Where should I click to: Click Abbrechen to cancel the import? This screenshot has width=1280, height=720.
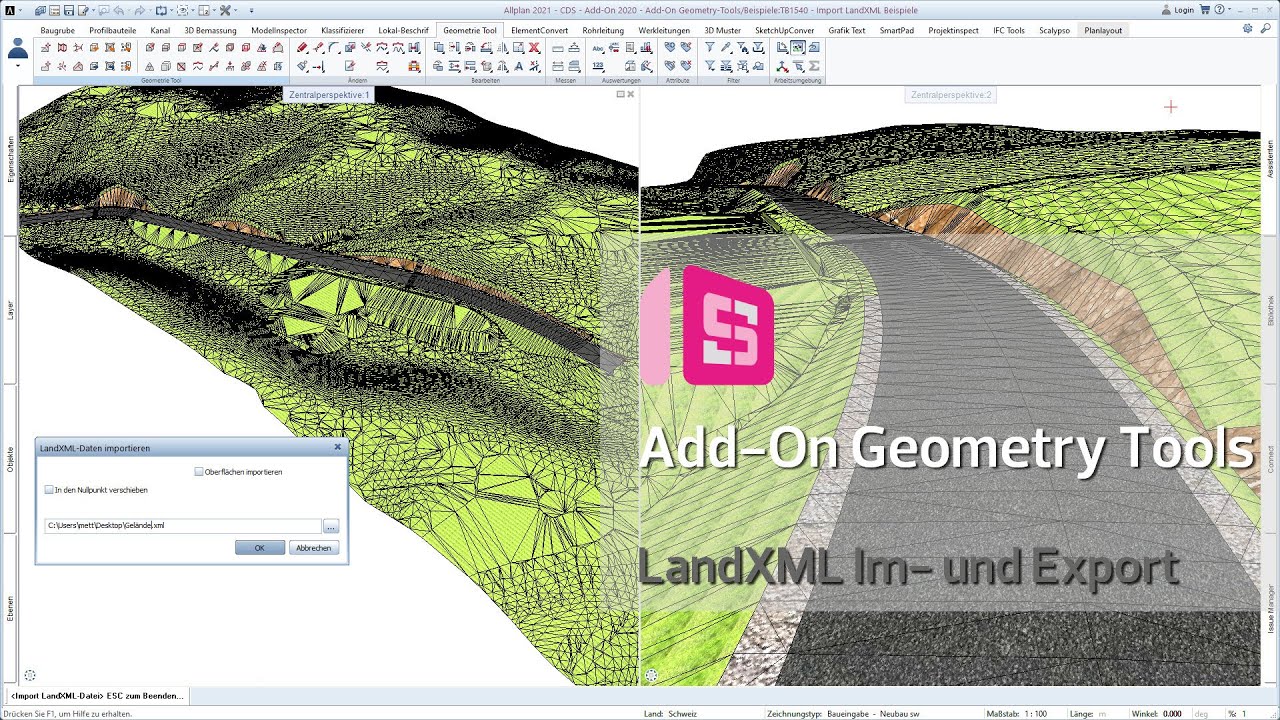pos(314,548)
